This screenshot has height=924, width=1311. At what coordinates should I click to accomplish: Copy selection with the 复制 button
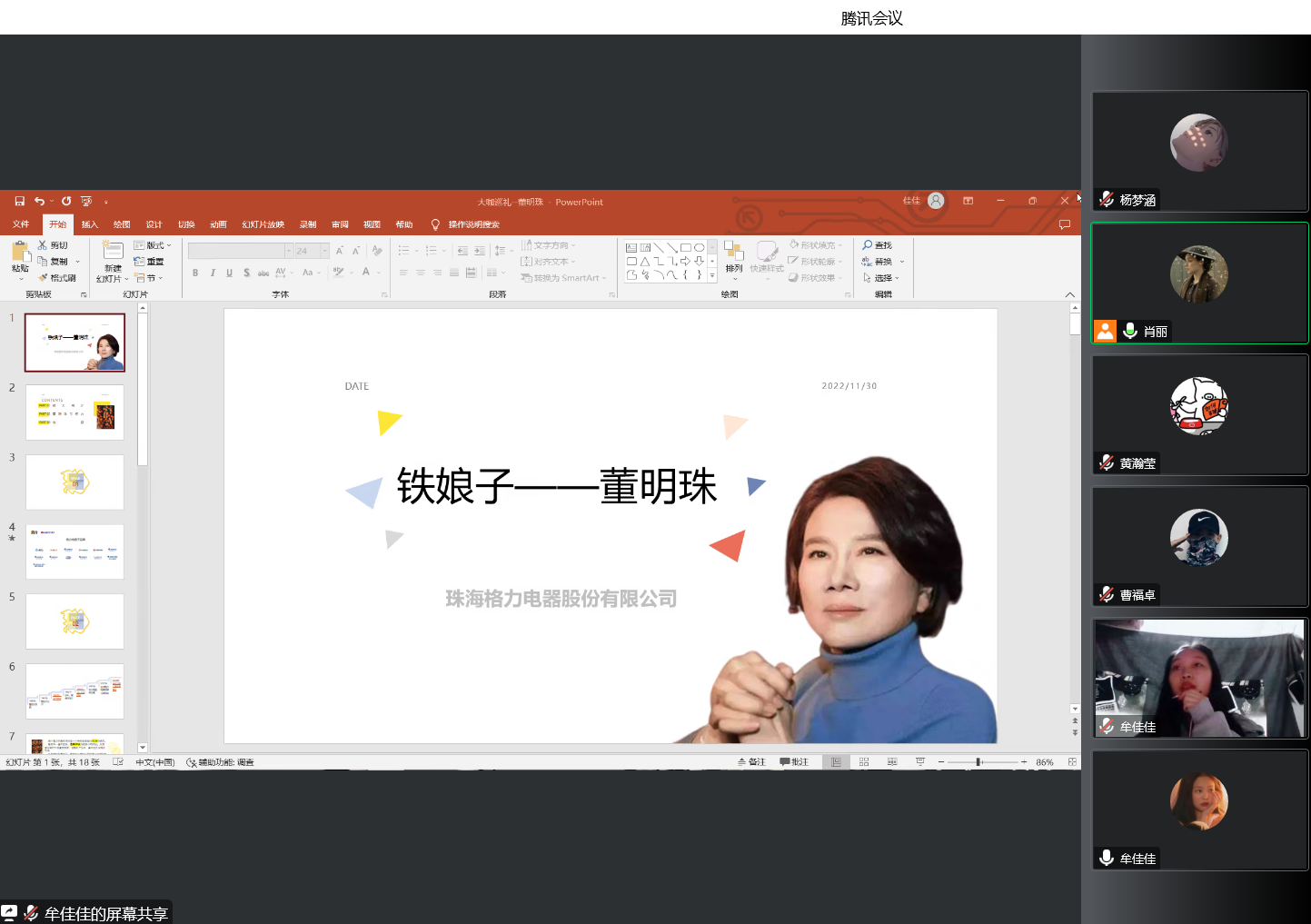(x=53, y=262)
